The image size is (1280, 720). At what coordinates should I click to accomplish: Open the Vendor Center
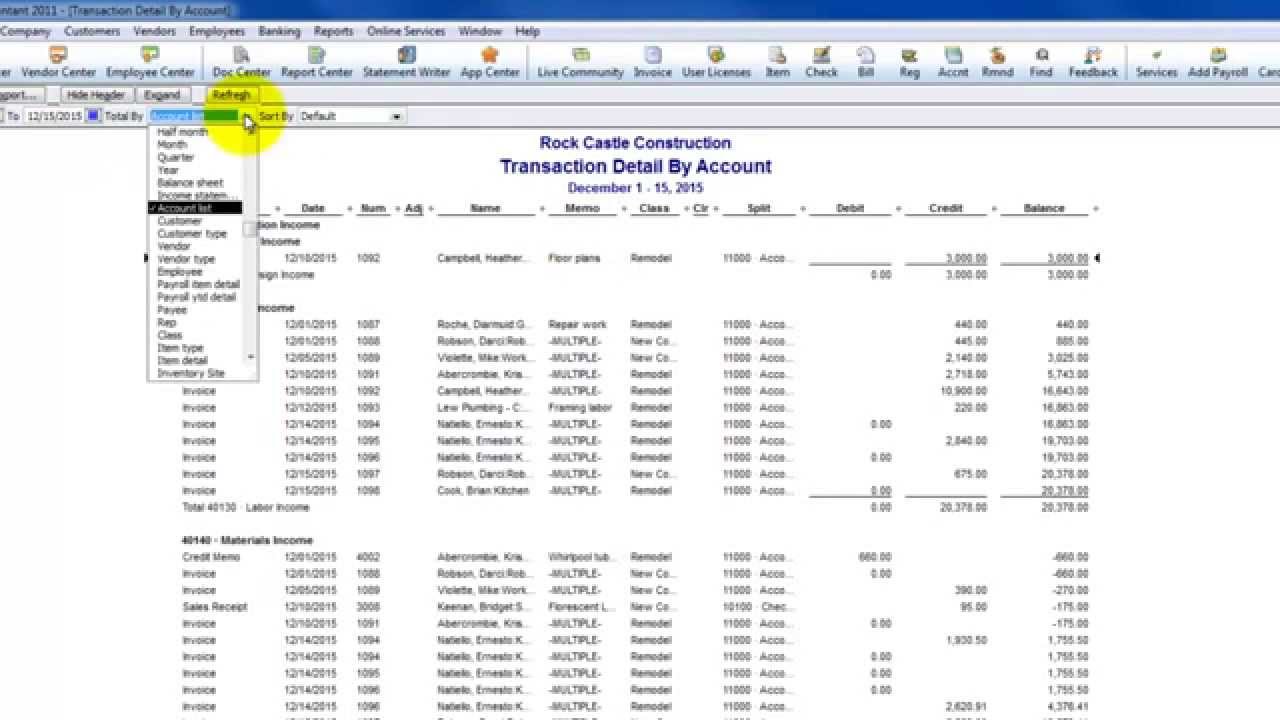(x=58, y=62)
